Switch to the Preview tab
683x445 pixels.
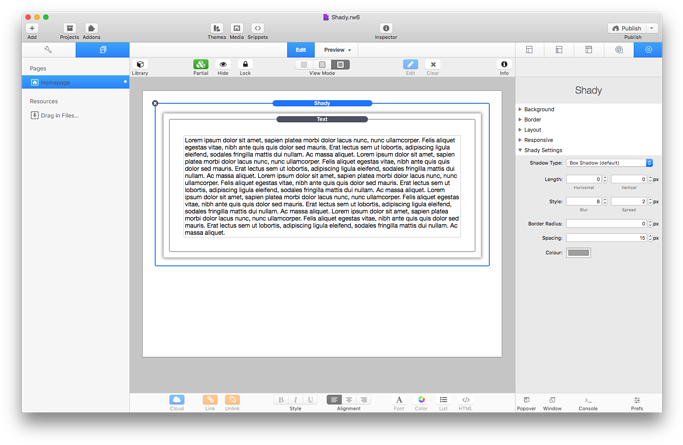(x=337, y=49)
